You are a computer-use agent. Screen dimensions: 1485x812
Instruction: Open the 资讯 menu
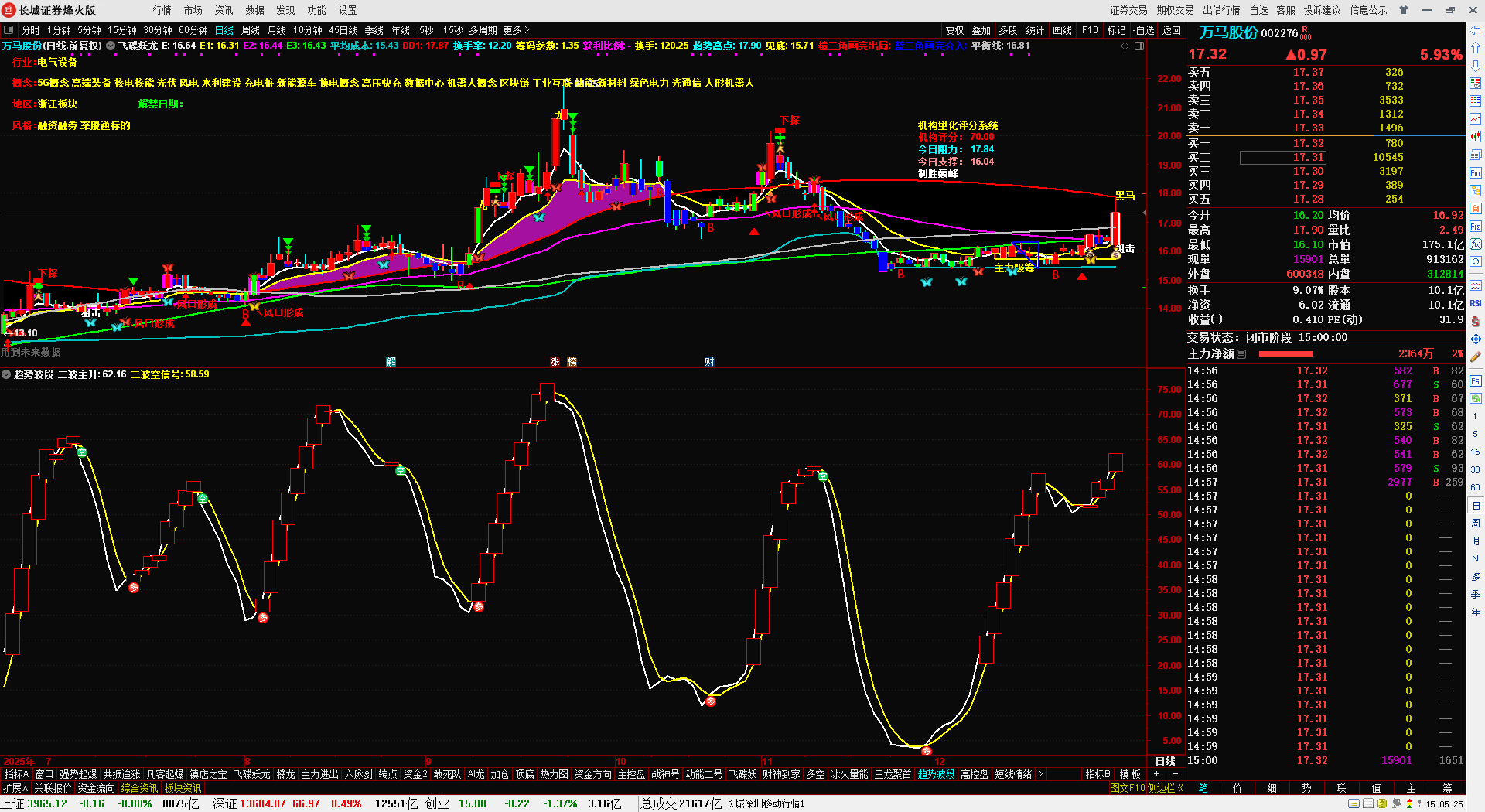pyautogui.click(x=224, y=10)
